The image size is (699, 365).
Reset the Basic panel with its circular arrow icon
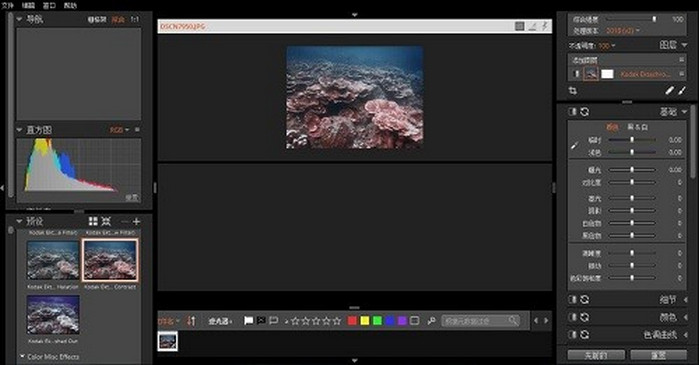click(584, 112)
